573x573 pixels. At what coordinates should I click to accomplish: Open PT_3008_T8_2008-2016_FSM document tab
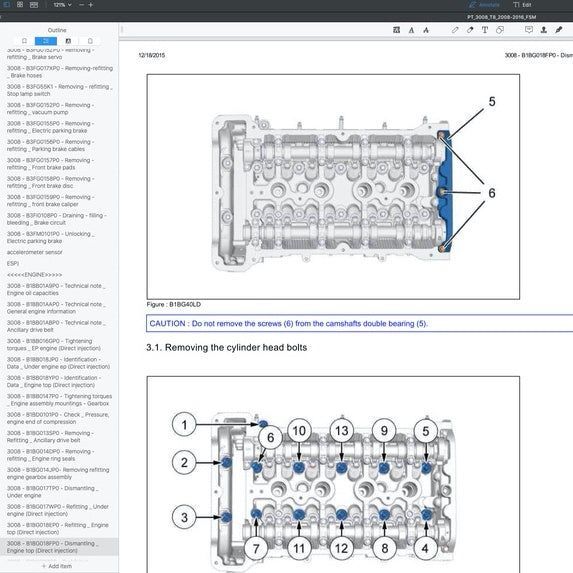tap(501, 17)
